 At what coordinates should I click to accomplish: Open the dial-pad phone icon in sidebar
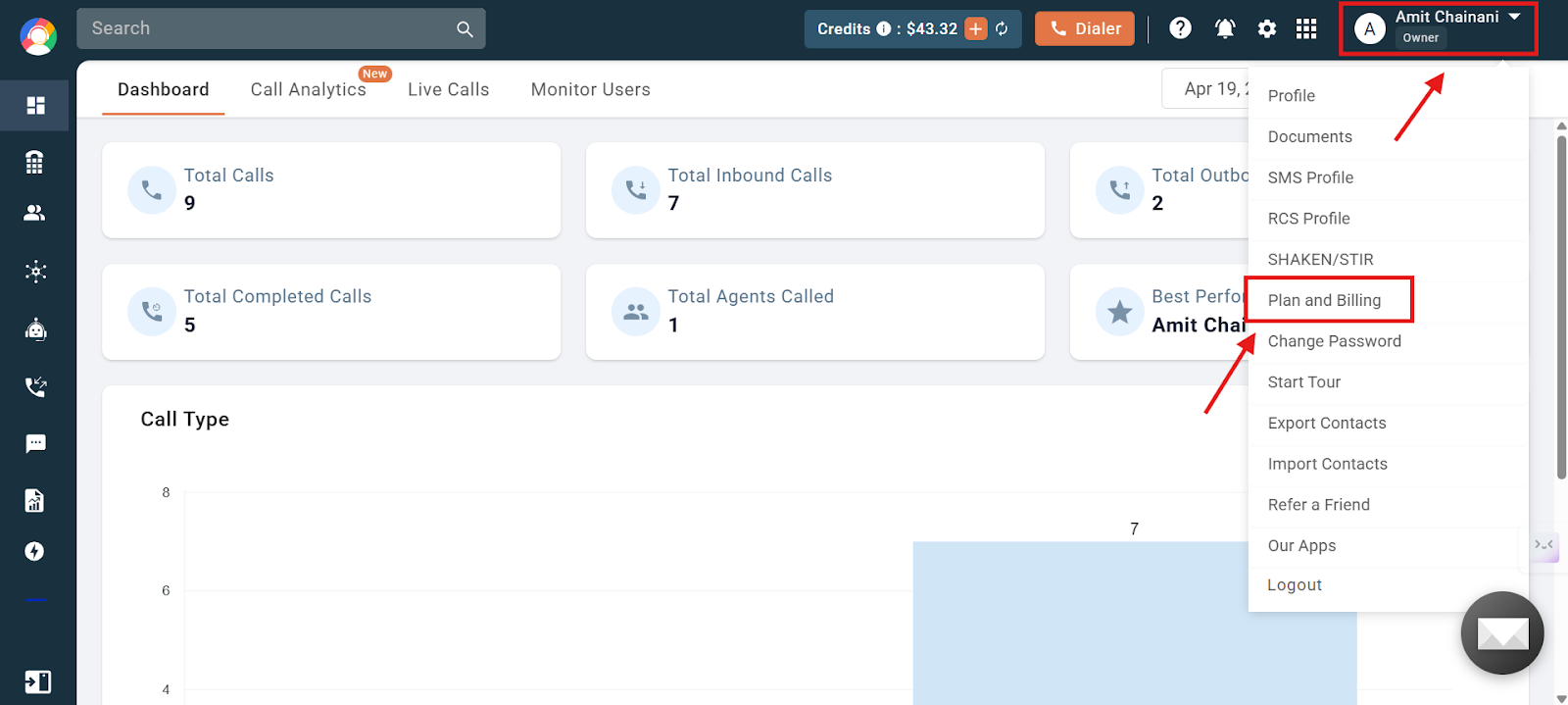[x=35, y=162]
